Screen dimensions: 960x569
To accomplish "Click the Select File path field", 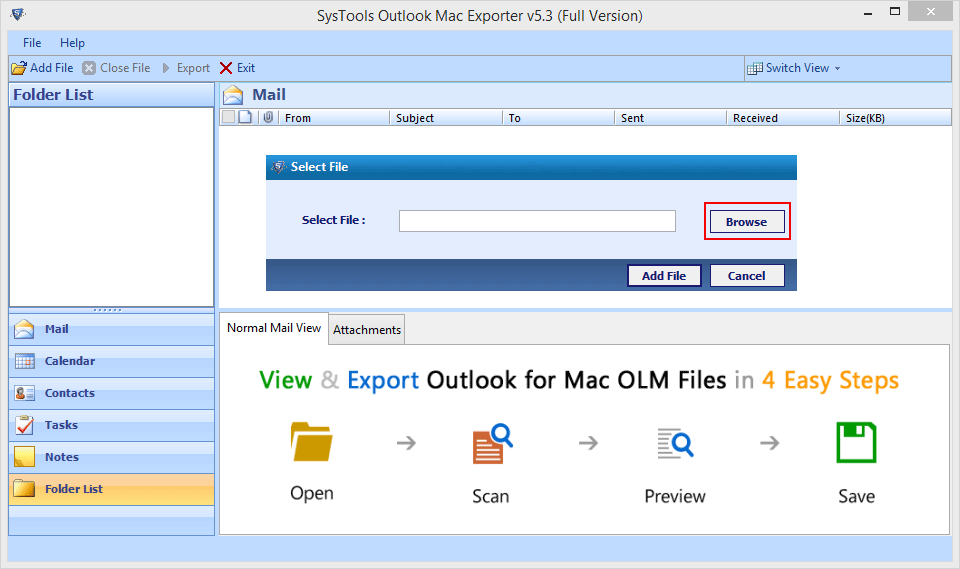I will click(537, 221).
